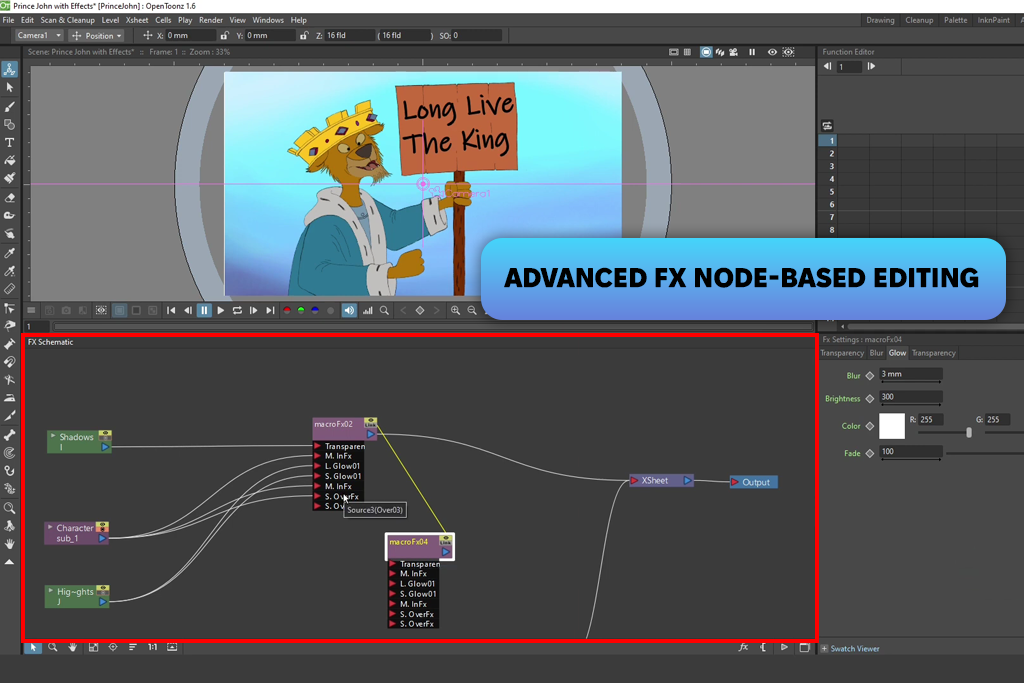Toggle Highlights node preview eye icon
The image size is (1024, 683).
pyautogui.click(x=103, y=590)
